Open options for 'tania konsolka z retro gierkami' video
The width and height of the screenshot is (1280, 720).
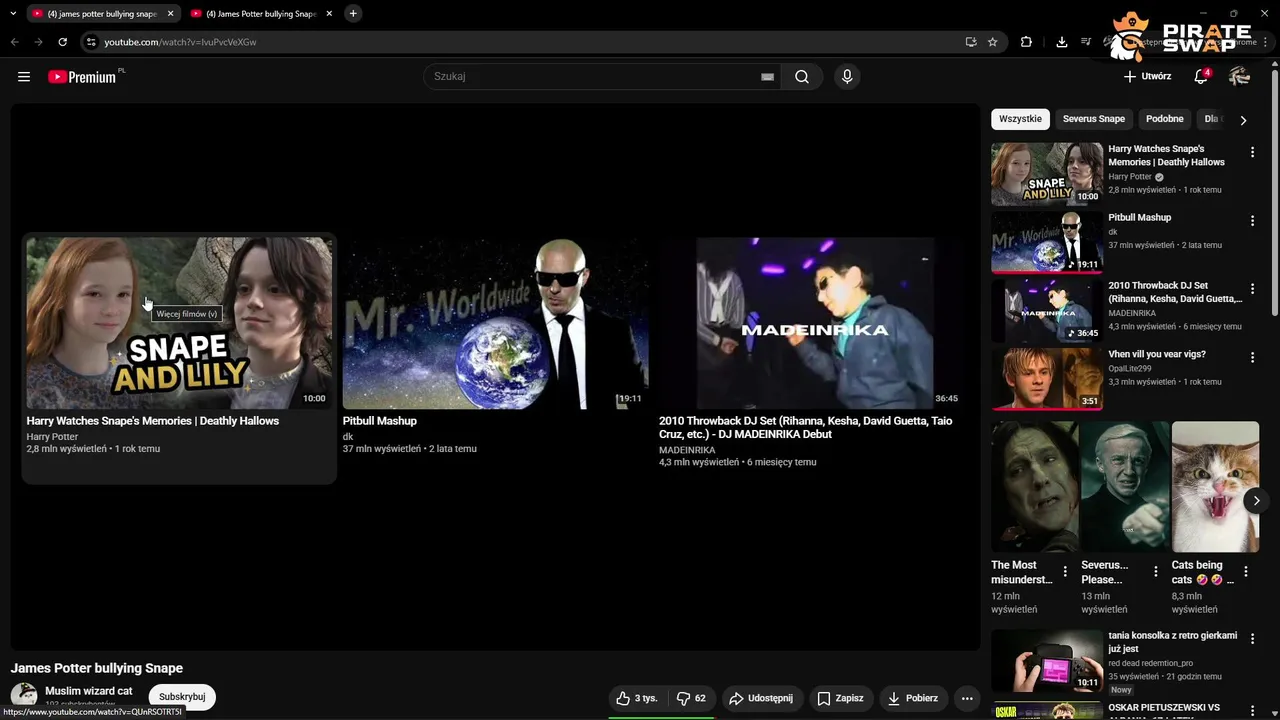[x=1252, y=638]
